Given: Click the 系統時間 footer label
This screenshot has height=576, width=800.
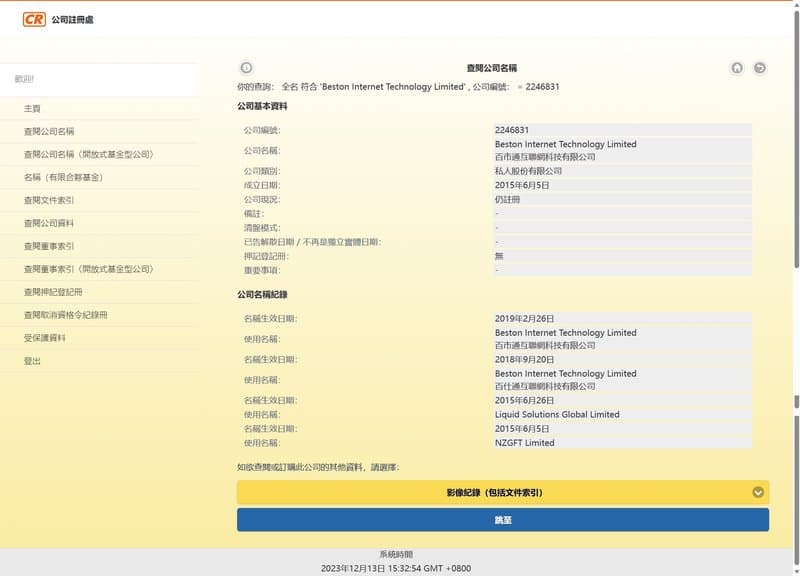Looking at the screenshot, I should pyautogui.click(x=396, y=554).
